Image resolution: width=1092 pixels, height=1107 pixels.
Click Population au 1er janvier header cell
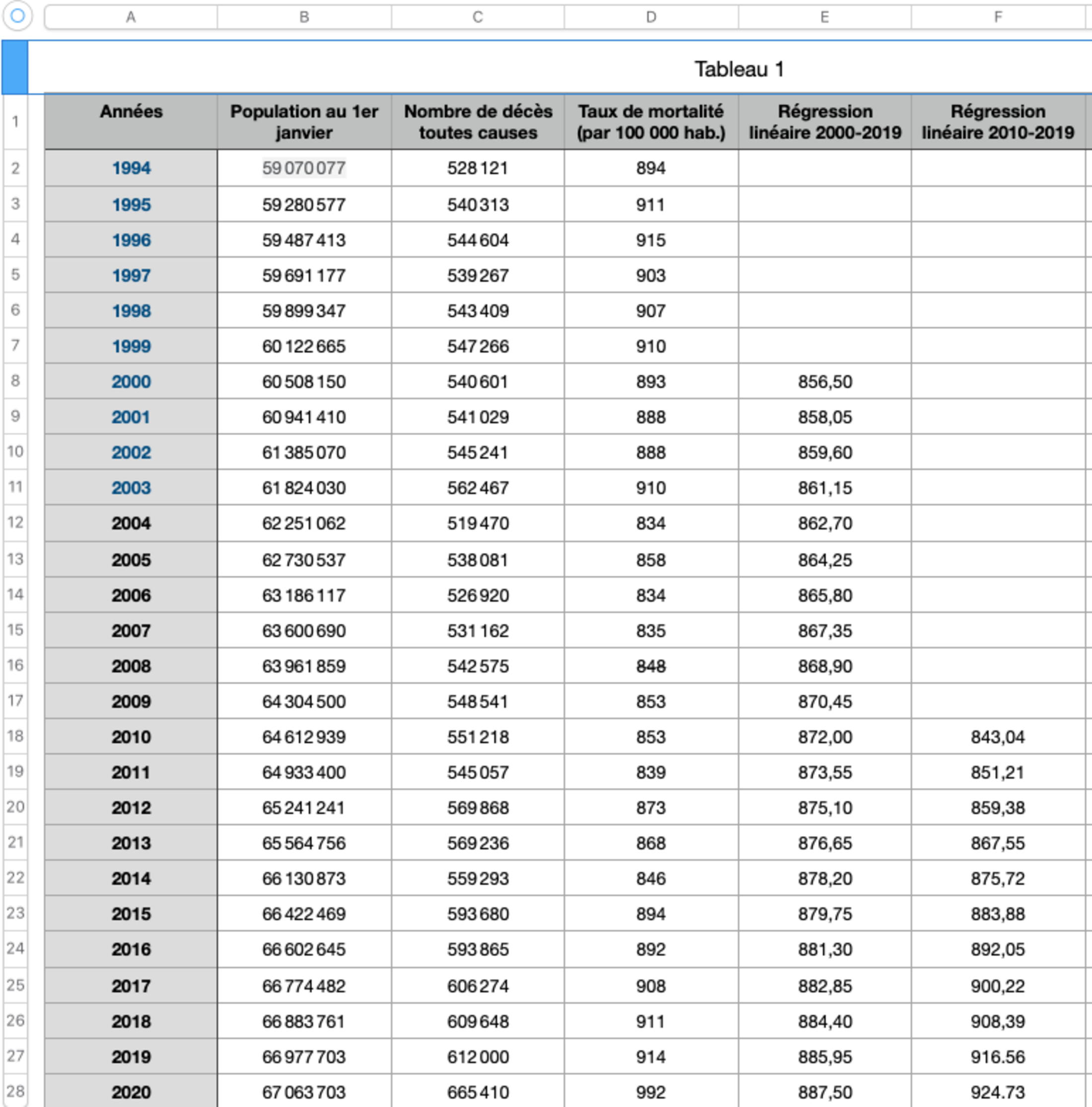click(304, 122)
